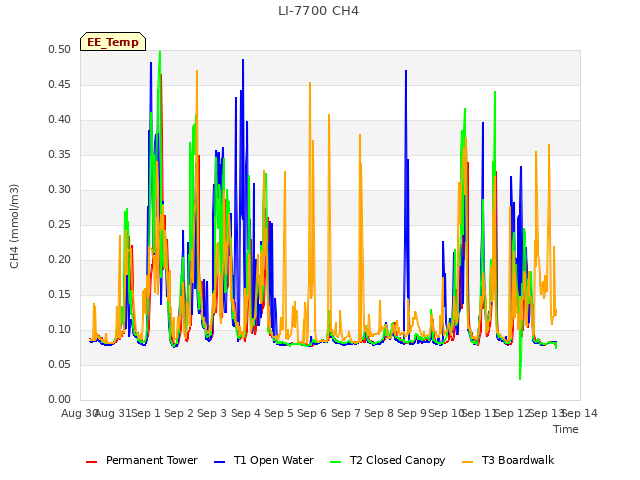Image resolution: width=640 pixels, height=480 pixels.
Task: Click the 0.35 y-axis label
Action: click(60, 155)
